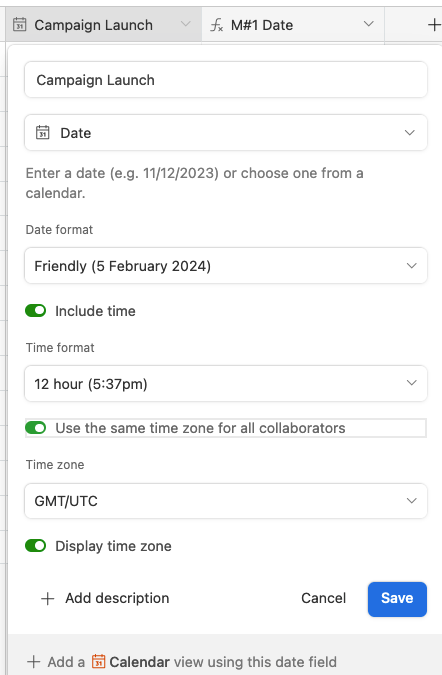Click the formula fx icon beside M#1 Date
The width and height of the screenshot is (442, 675).
pyautogui.click(x=216, y=25)
